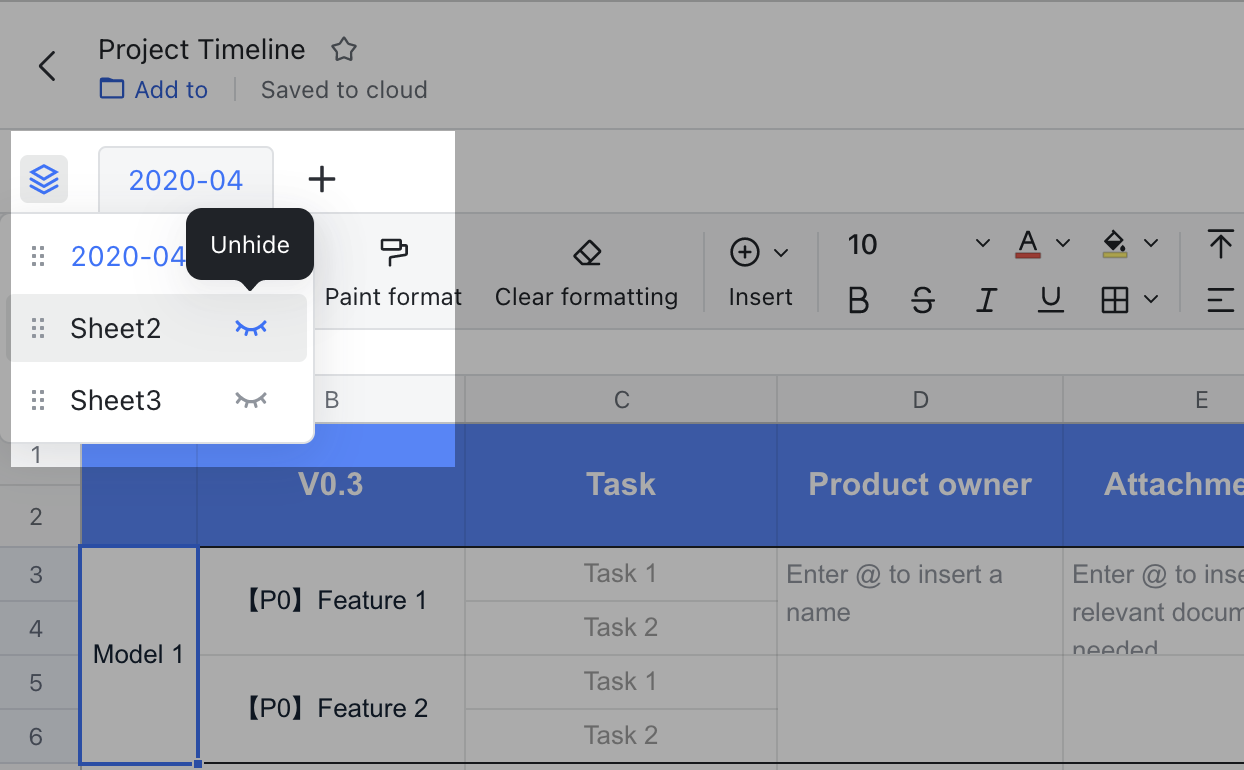Open the Insert dropdown
1244x770 pixels.
pyautogui.click(x=781, y=252)
